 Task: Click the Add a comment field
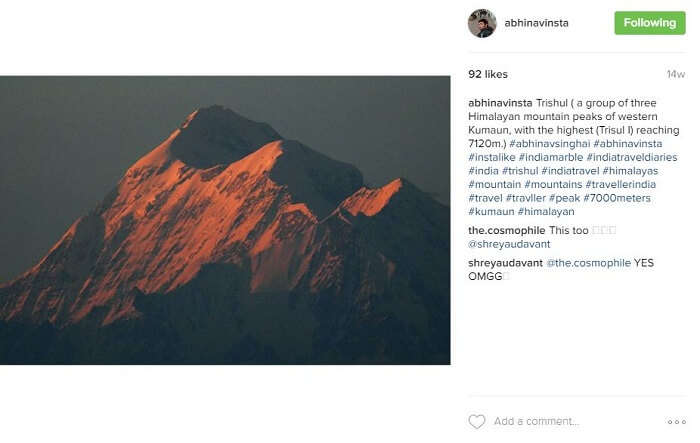click(x=576, y=421)
